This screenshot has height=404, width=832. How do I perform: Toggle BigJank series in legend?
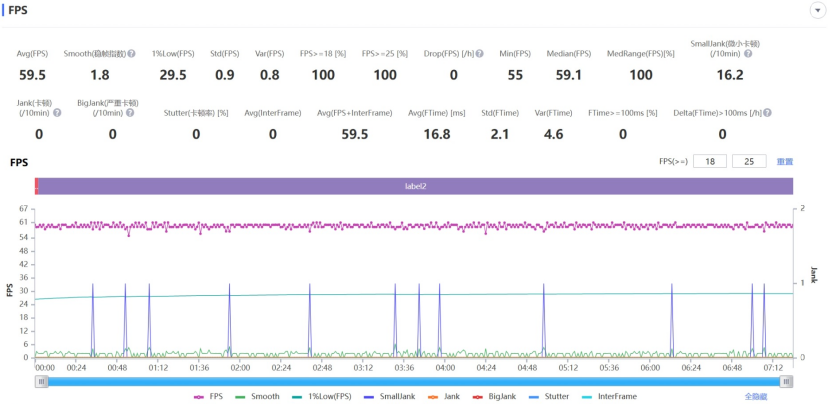coord(496,396)
